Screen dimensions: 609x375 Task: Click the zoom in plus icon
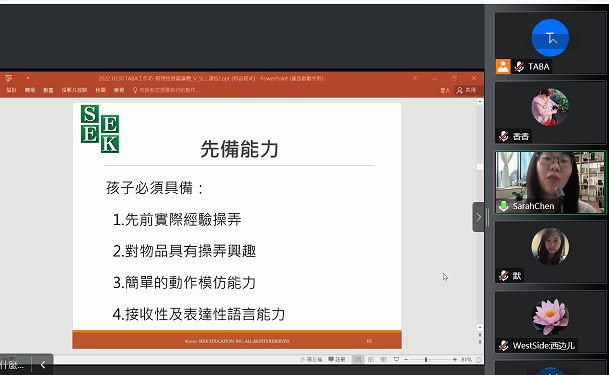pos(455,359)
